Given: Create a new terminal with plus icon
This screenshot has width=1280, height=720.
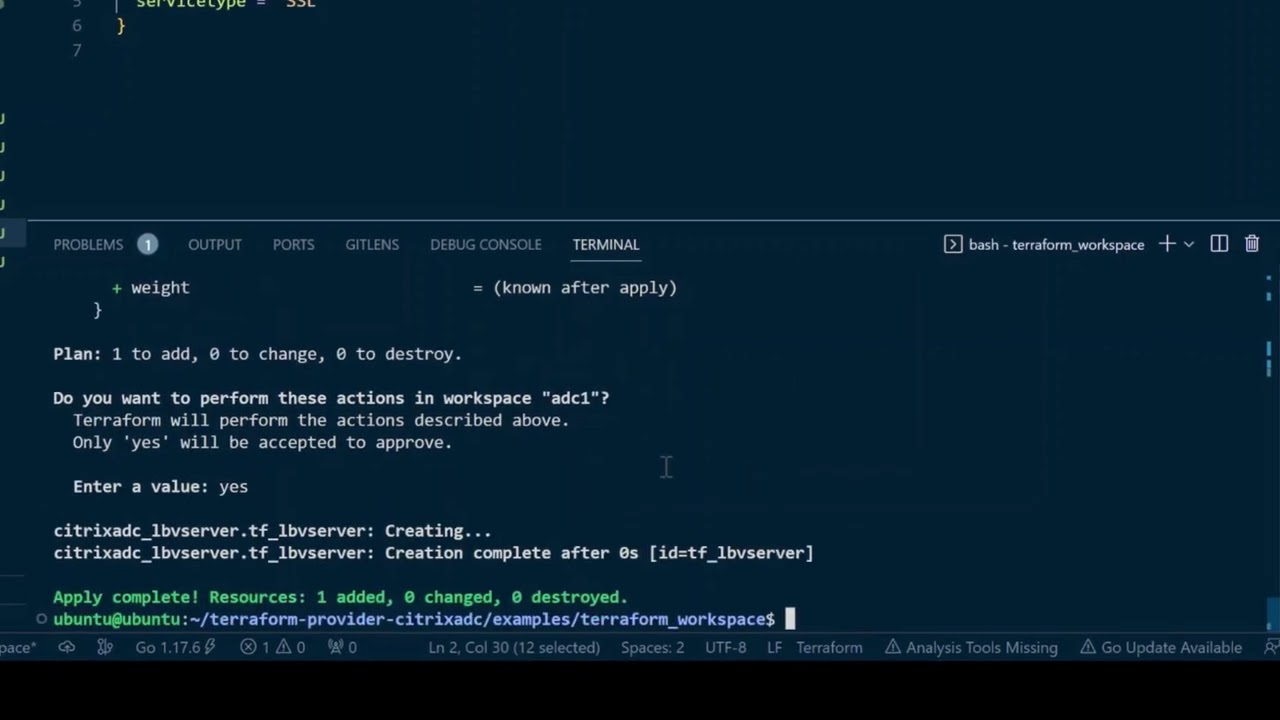Looking at the screenshot, I should tap(1166, 244).
